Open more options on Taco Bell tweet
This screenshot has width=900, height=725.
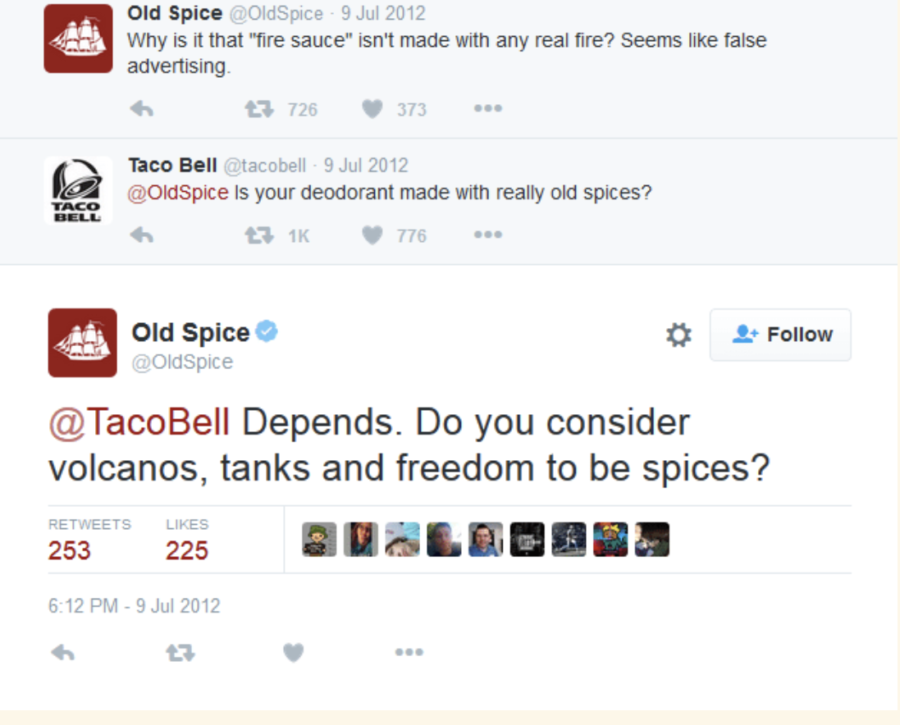tap(488, 235)
